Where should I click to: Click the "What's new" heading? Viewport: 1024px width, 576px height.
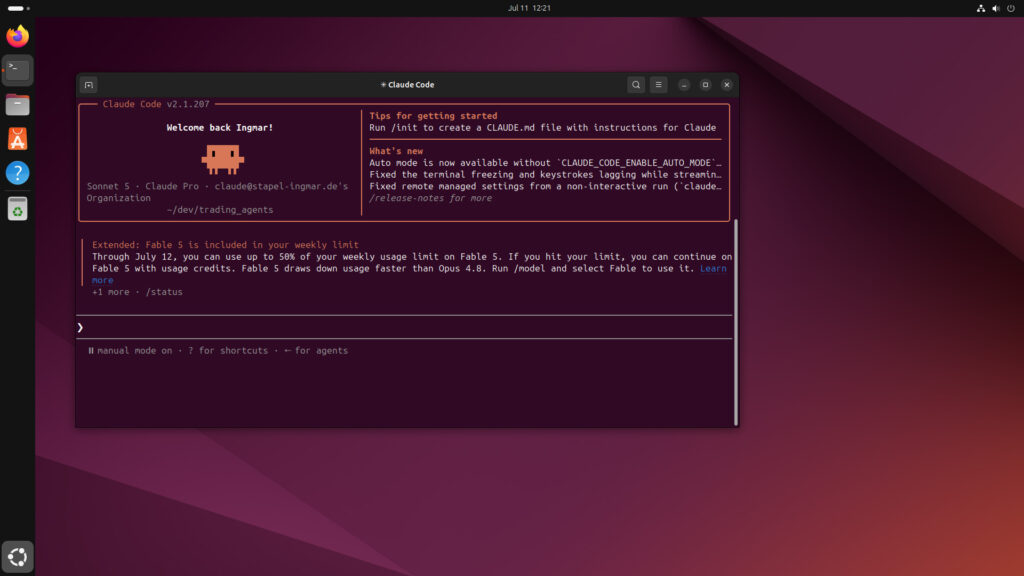(x=396, y=152)
